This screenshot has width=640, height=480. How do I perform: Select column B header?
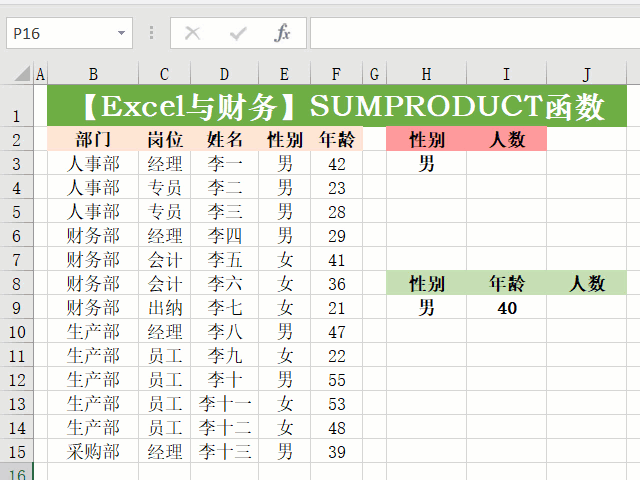93,74
